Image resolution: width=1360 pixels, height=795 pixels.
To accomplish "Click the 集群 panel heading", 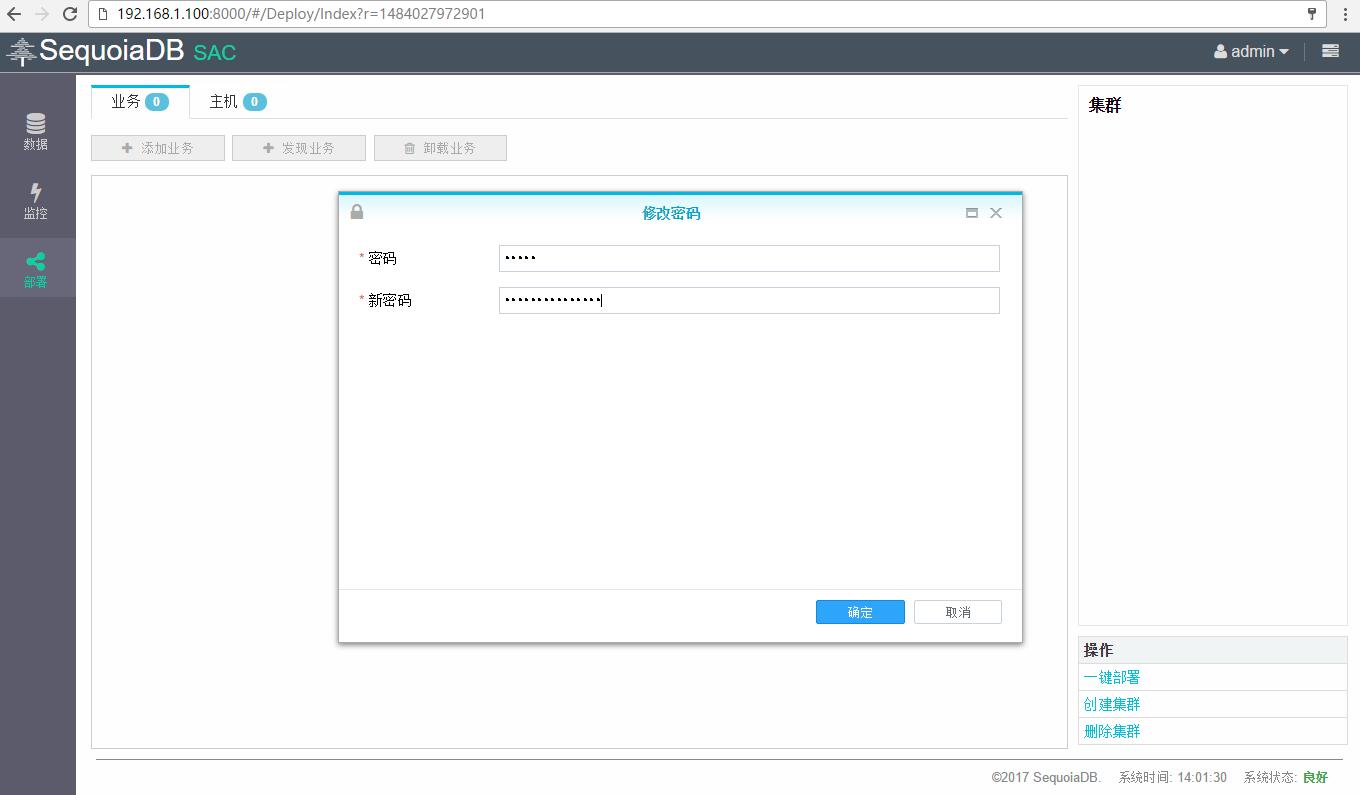I will coord(1105,105).
